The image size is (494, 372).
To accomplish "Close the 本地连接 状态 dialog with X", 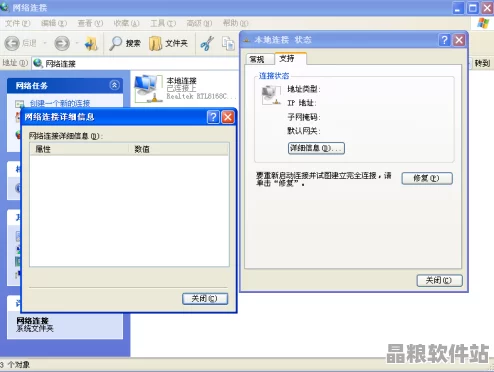I will 459,40.
